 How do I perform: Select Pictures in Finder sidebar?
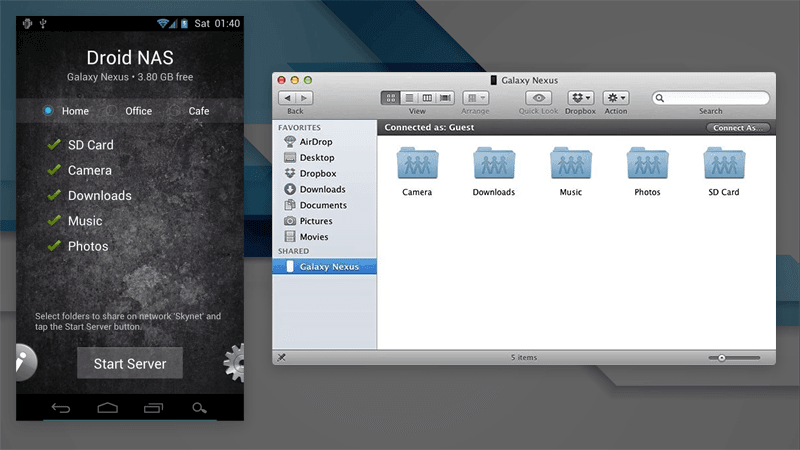(324, 221)
